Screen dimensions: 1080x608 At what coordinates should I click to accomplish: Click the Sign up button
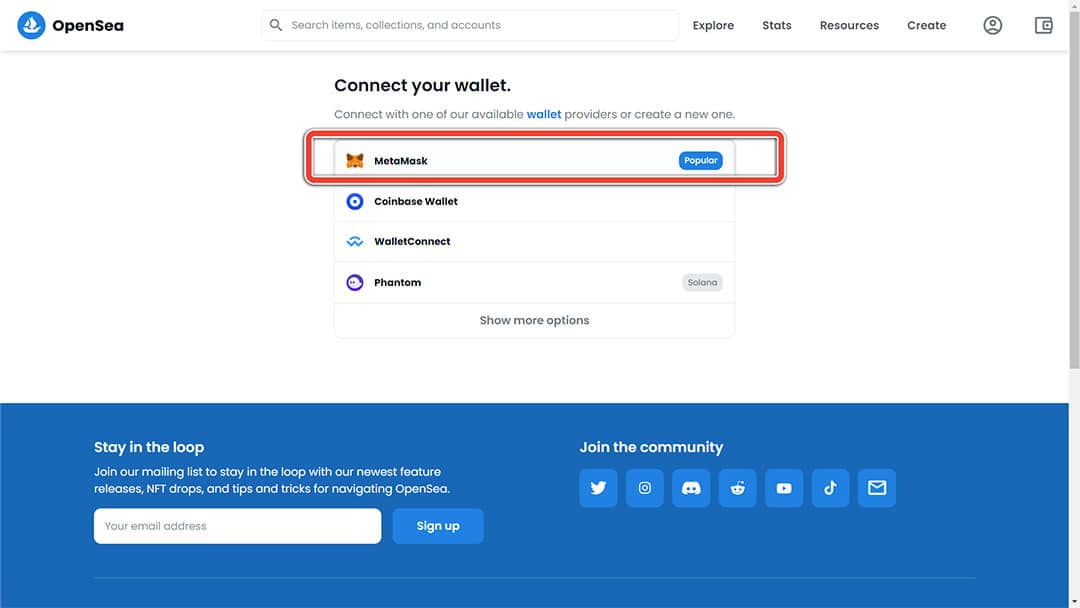tap(438, 526)
